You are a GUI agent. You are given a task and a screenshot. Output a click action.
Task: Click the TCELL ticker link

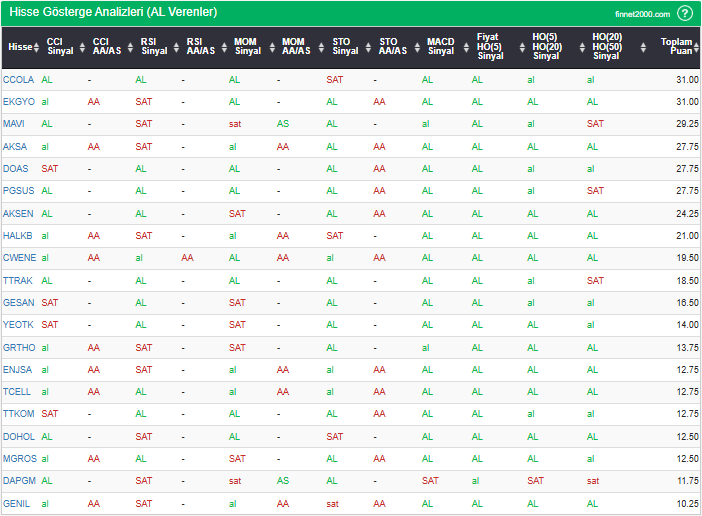(17, 391)
